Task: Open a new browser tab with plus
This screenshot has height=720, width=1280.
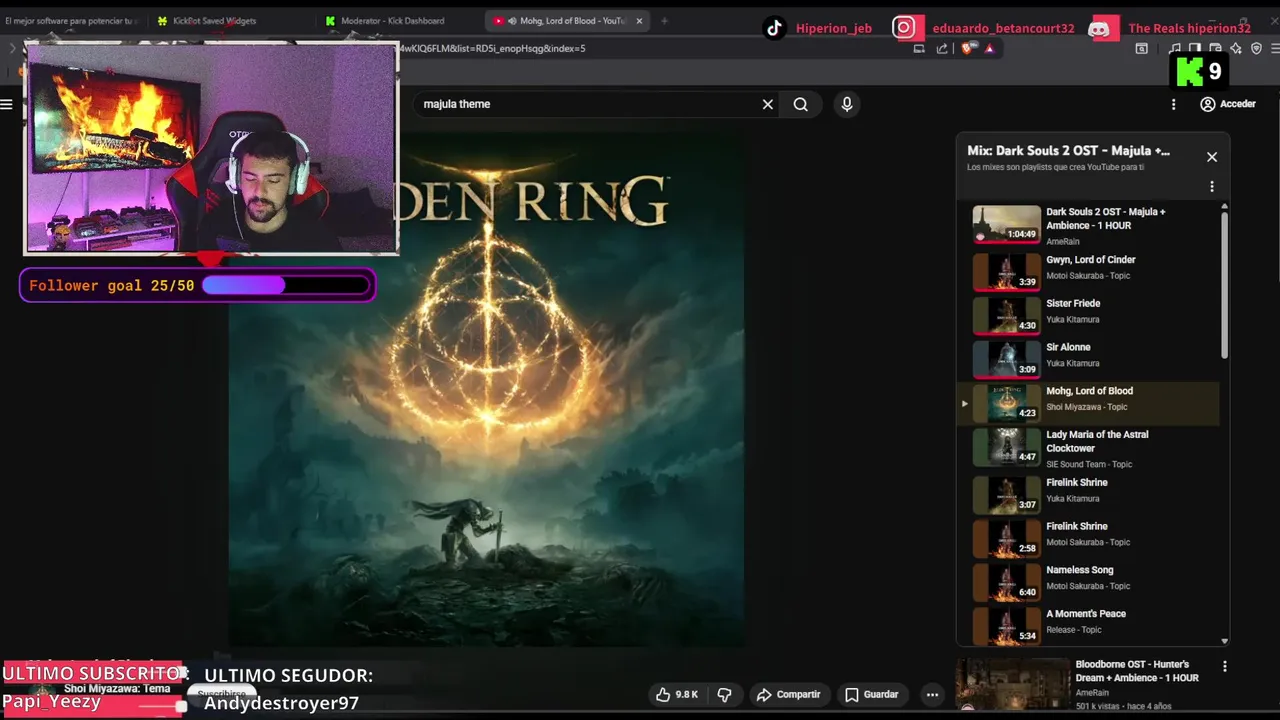Action: (664, 20)
